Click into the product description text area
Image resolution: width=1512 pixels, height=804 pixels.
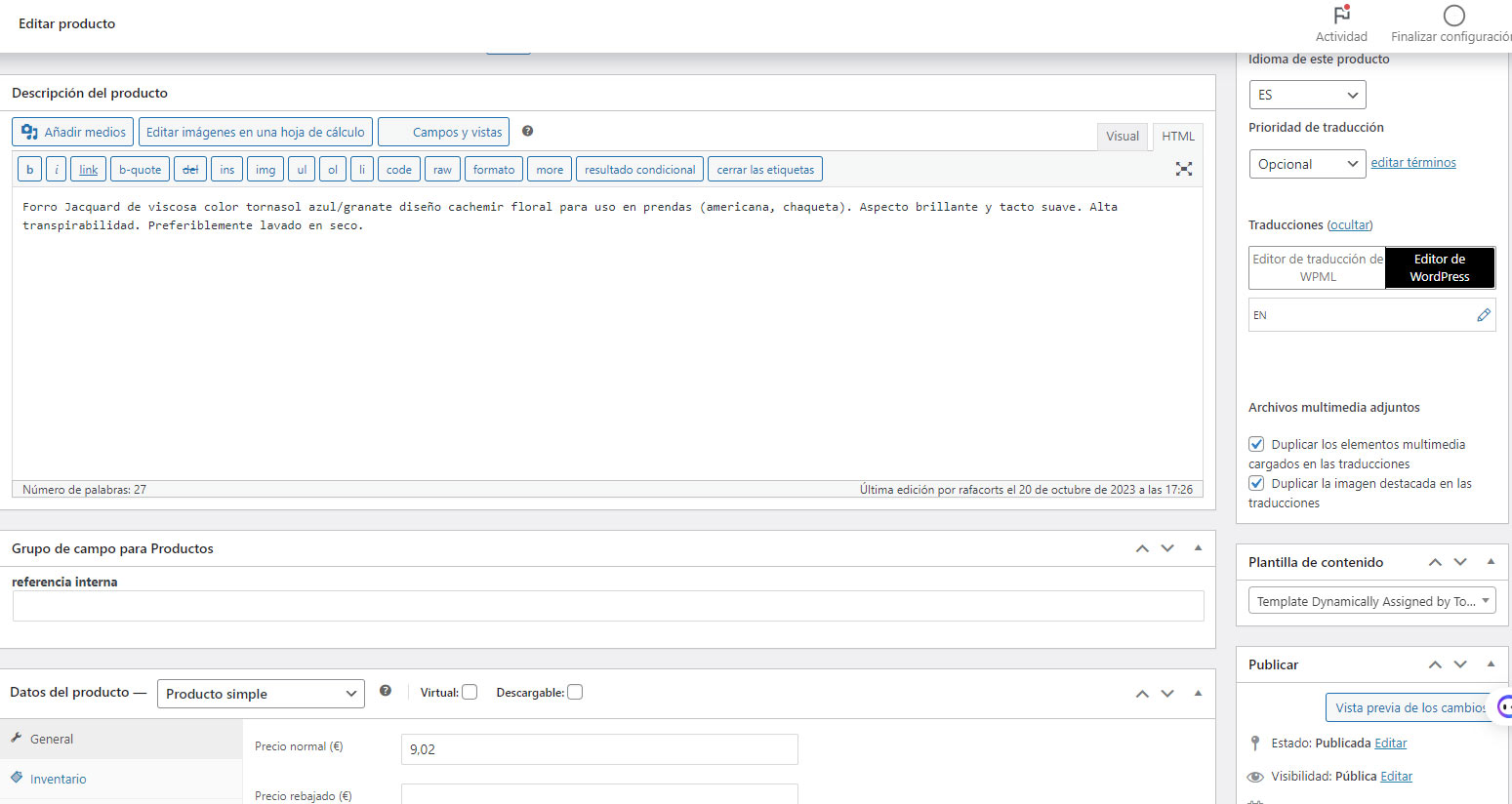coord(607,333)
